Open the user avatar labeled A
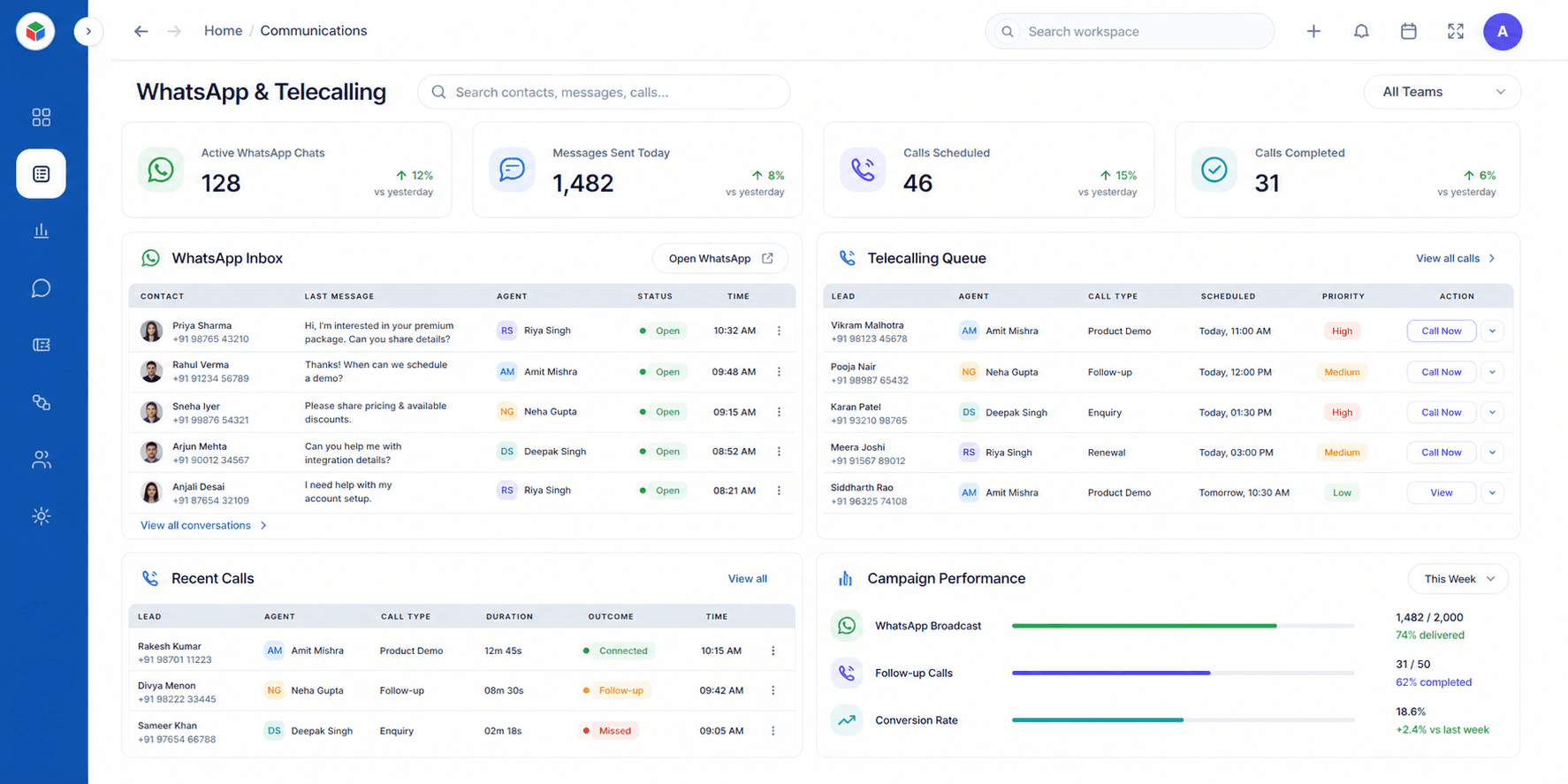The height and width of the screenshot is (784, 1568). pyautogui.click(x=1503, y=31)
